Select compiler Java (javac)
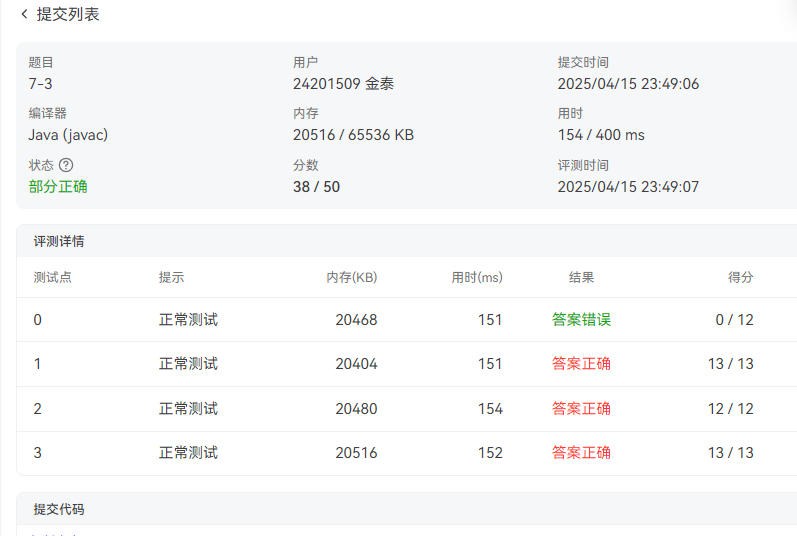The width and height of the screenshot is (797, 536). (68, 135)
